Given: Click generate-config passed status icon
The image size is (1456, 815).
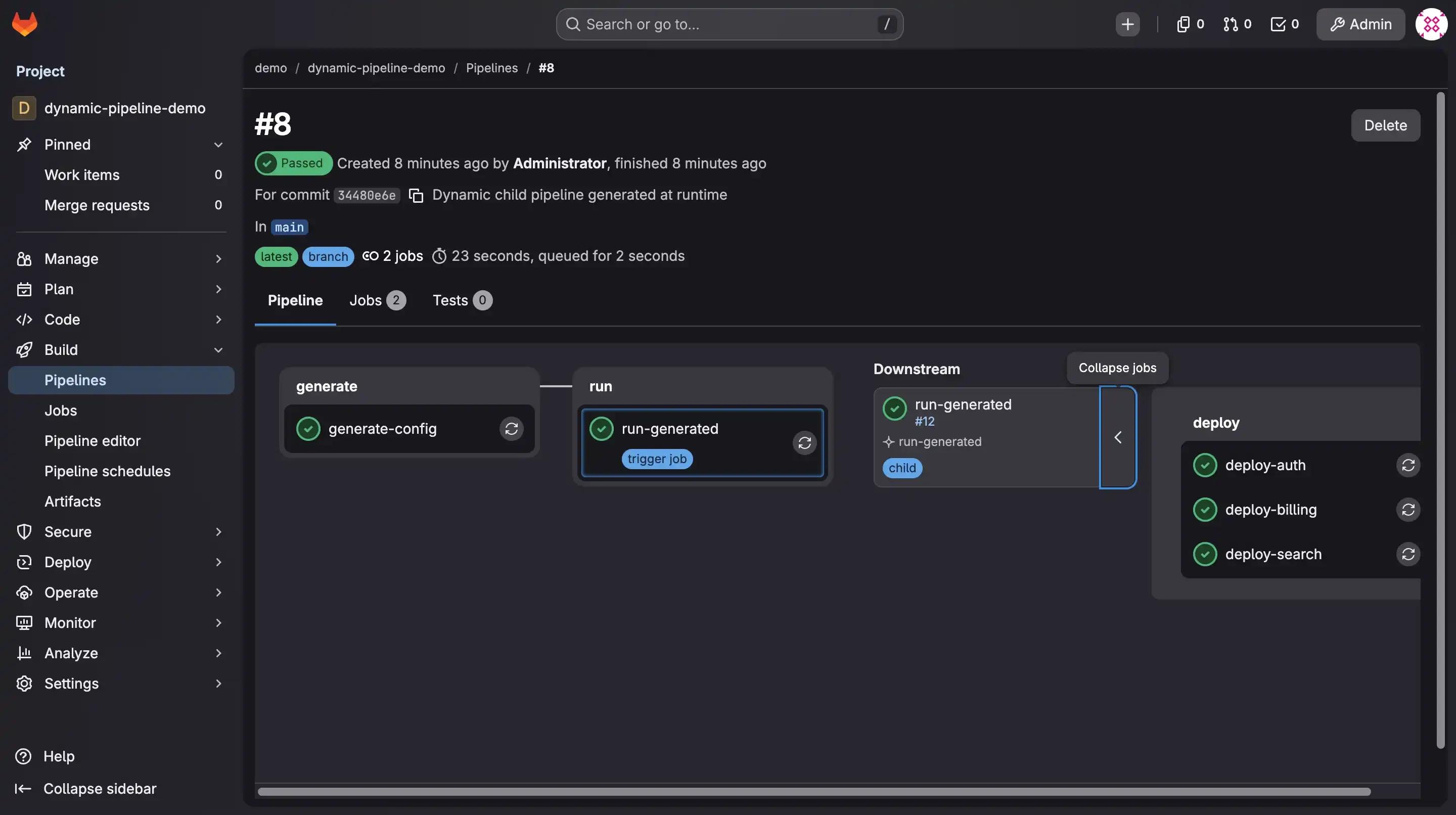Looking at the screenshot, I should pyautogui.click(x=308, y=429).
